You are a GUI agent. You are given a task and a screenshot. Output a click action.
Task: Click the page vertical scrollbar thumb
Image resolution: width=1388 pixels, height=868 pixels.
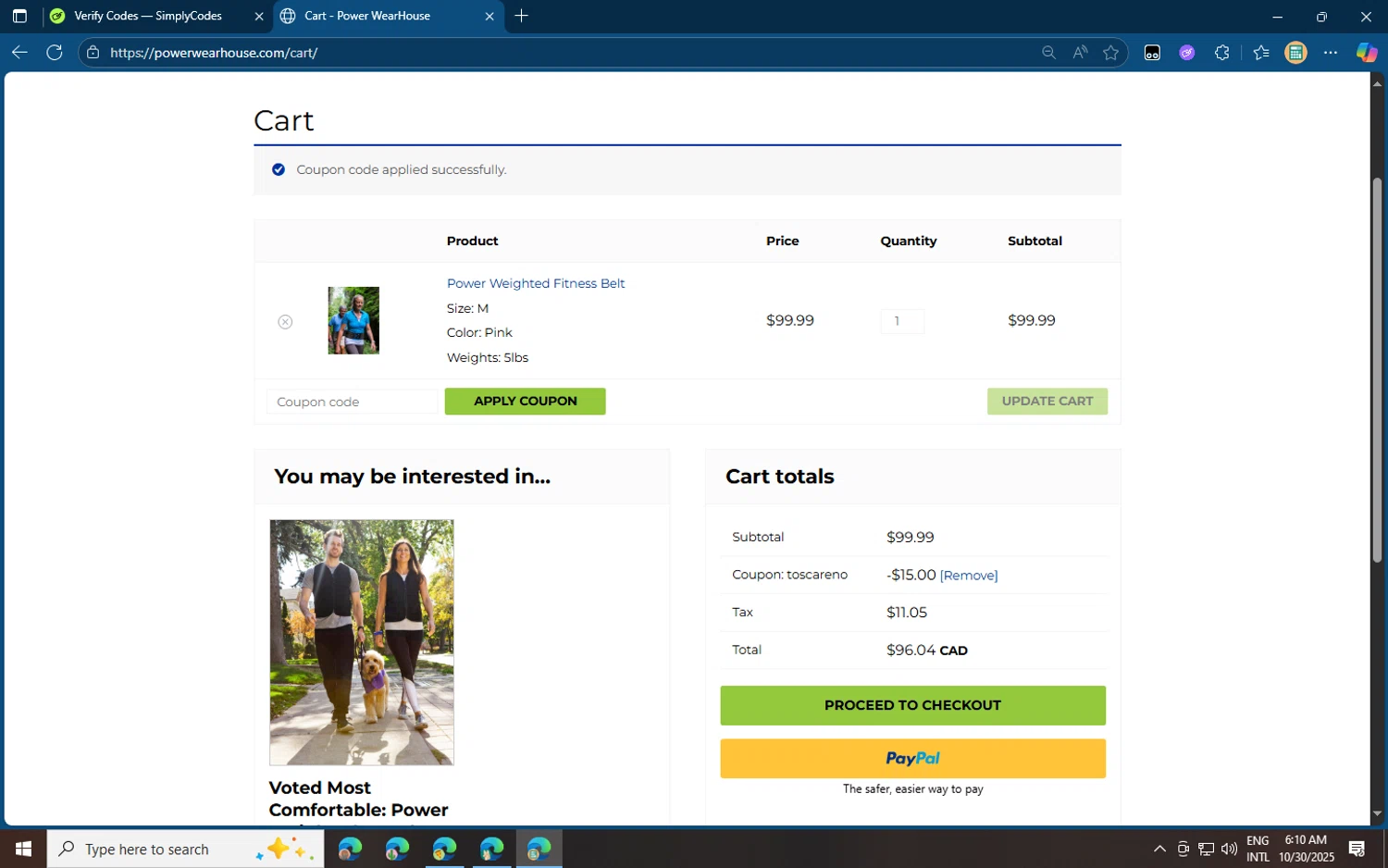point(1377,370)
